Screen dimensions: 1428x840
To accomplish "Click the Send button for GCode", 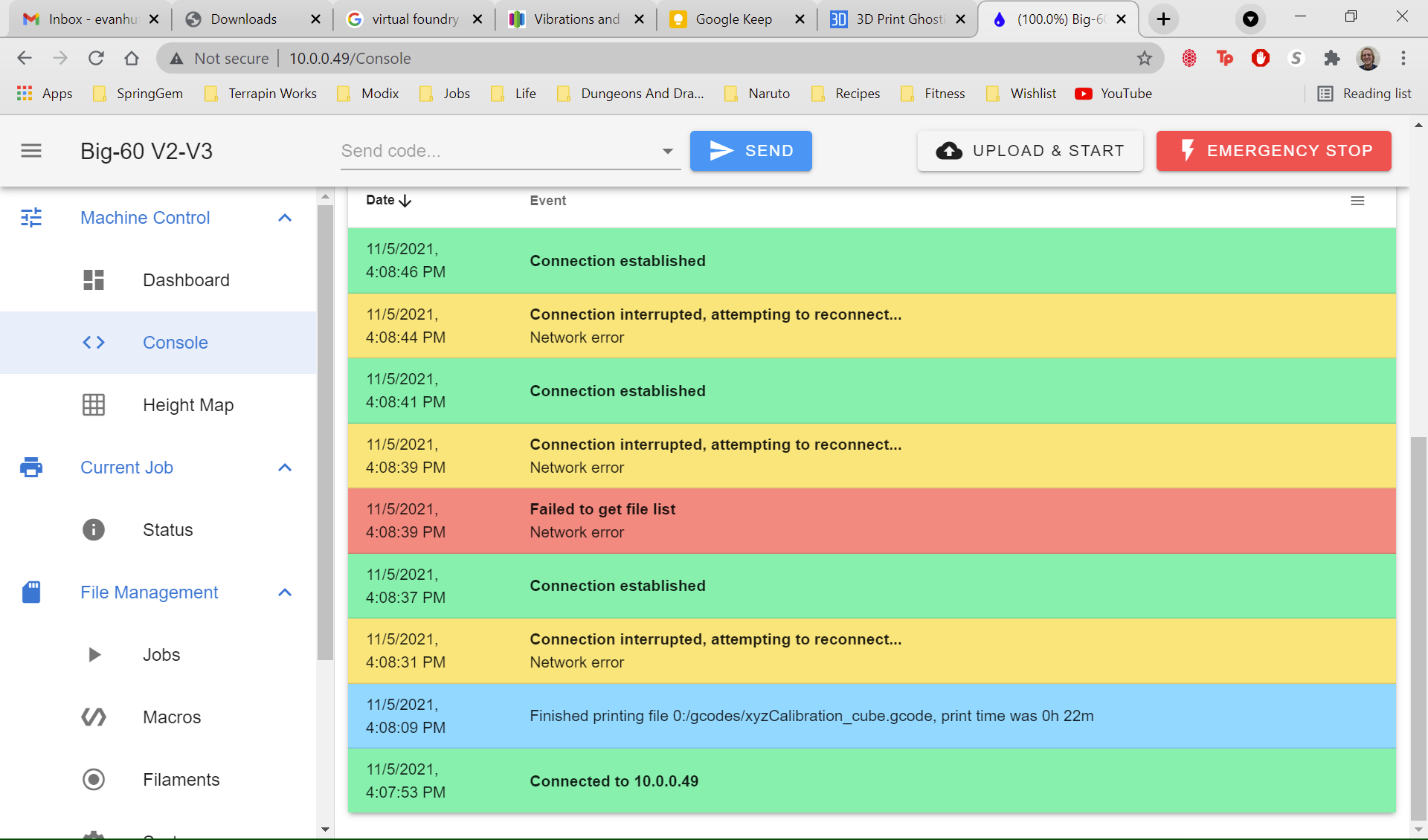I will click(x=751, y=151).
